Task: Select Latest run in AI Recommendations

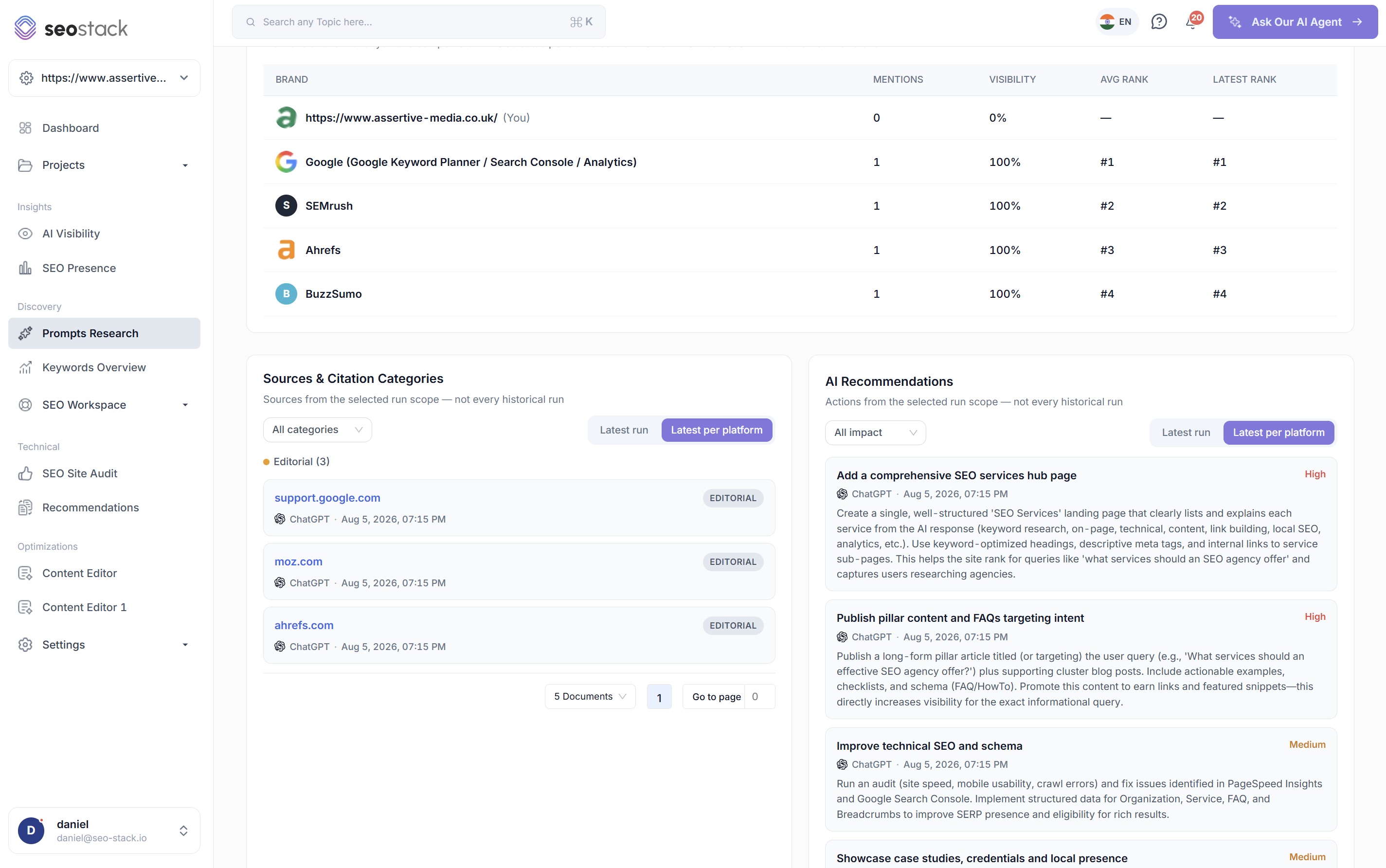Action: (1186, 433)
